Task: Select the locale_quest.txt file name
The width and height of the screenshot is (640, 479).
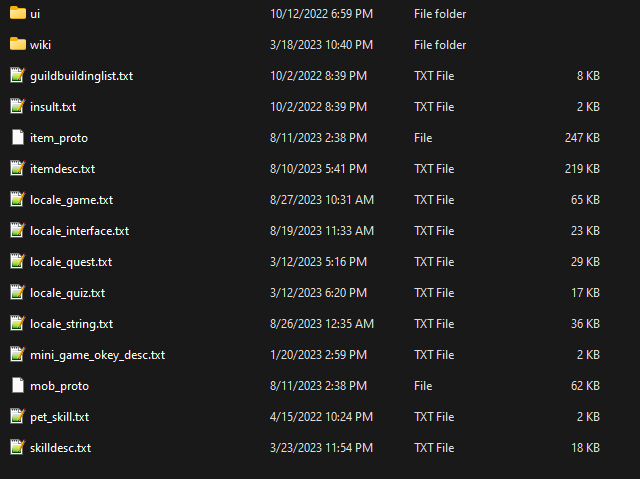Action: pos(71,262)
